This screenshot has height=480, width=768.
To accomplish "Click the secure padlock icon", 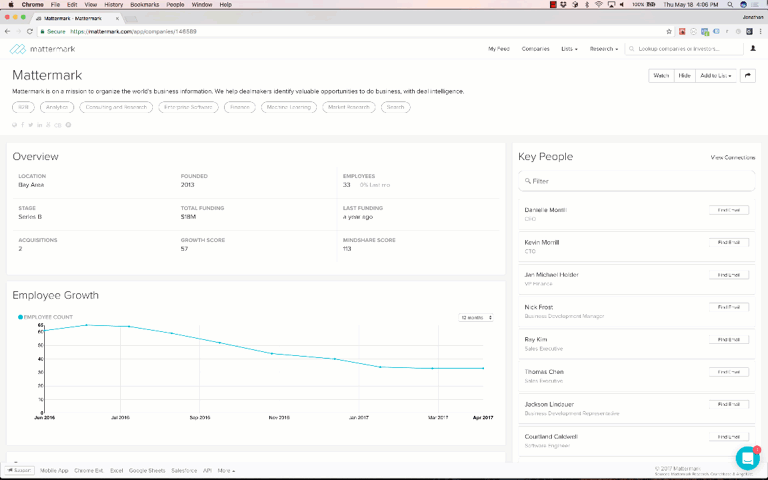I will (43, 31).
